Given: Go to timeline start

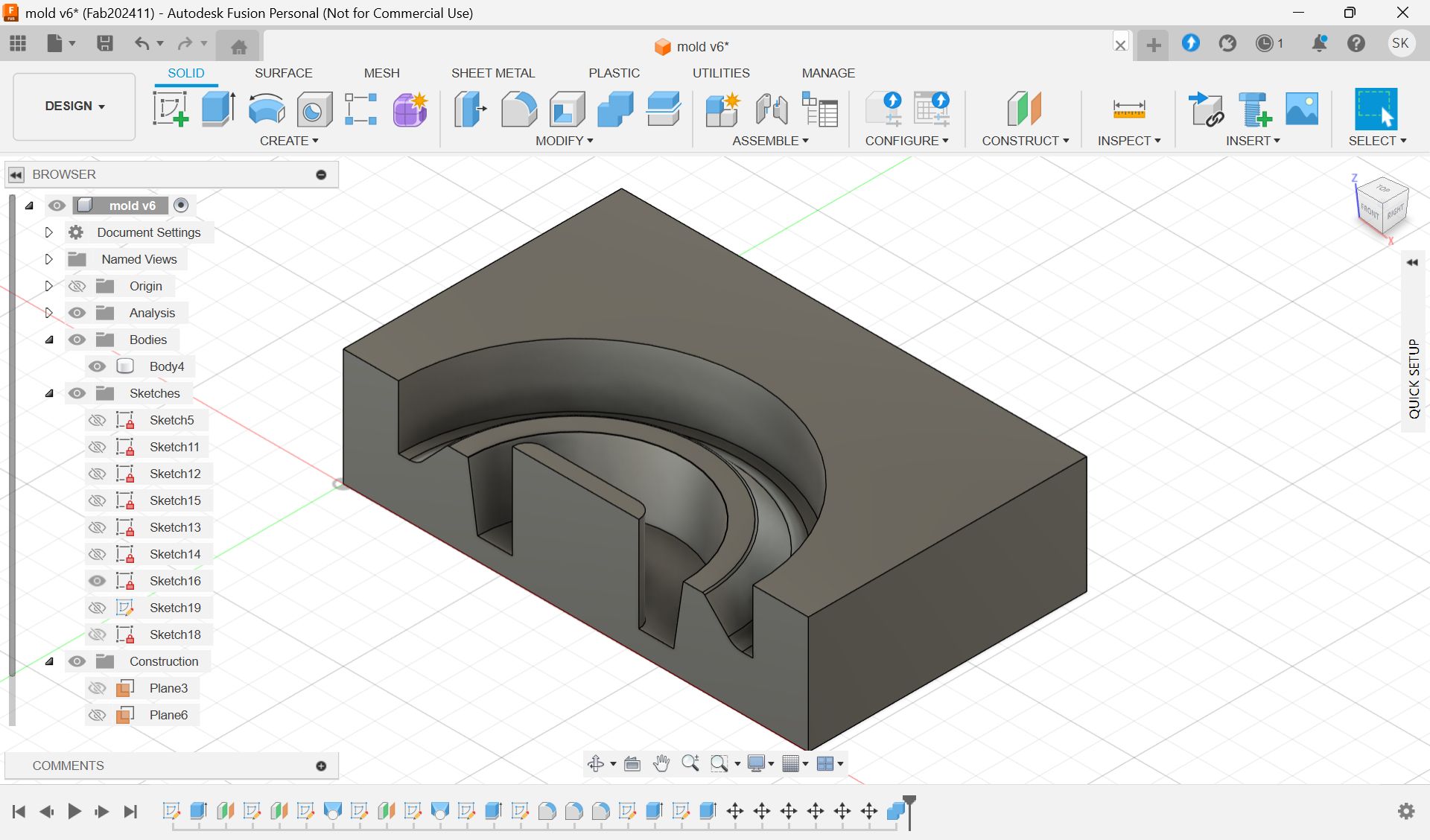Looking at the screenshot, I should [x=19, y=811].
